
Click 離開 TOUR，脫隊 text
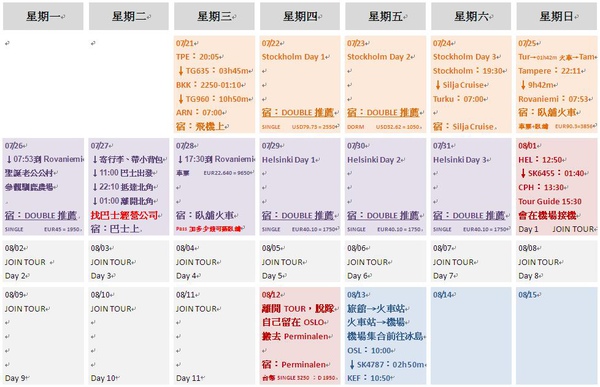(x=298, y=309)
